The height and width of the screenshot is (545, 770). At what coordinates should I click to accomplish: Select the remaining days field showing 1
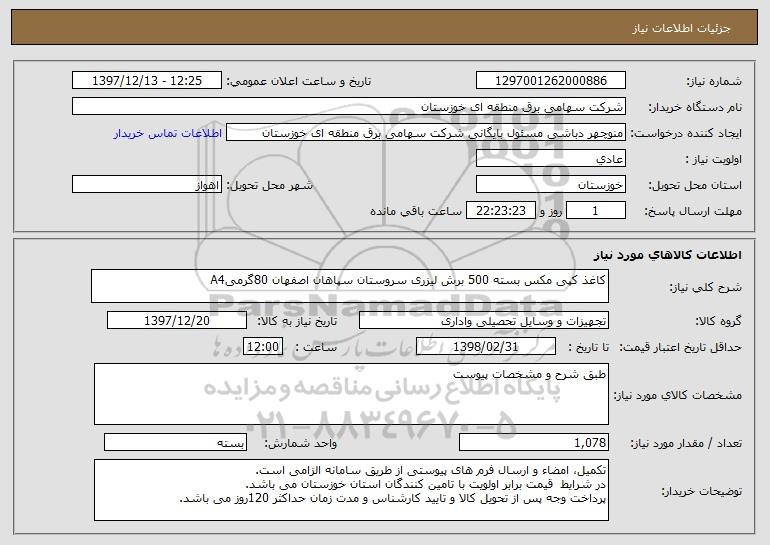tap(596, 211)
